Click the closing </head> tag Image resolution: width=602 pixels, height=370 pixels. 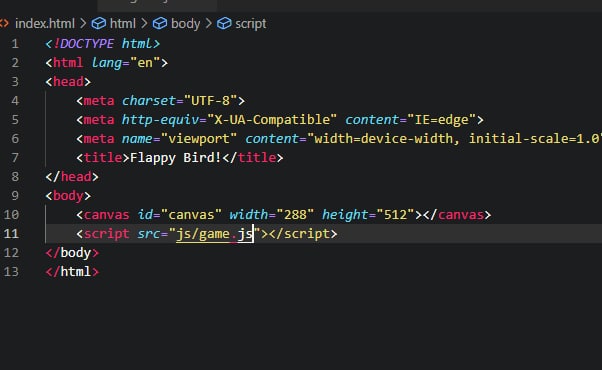point(72,177)
